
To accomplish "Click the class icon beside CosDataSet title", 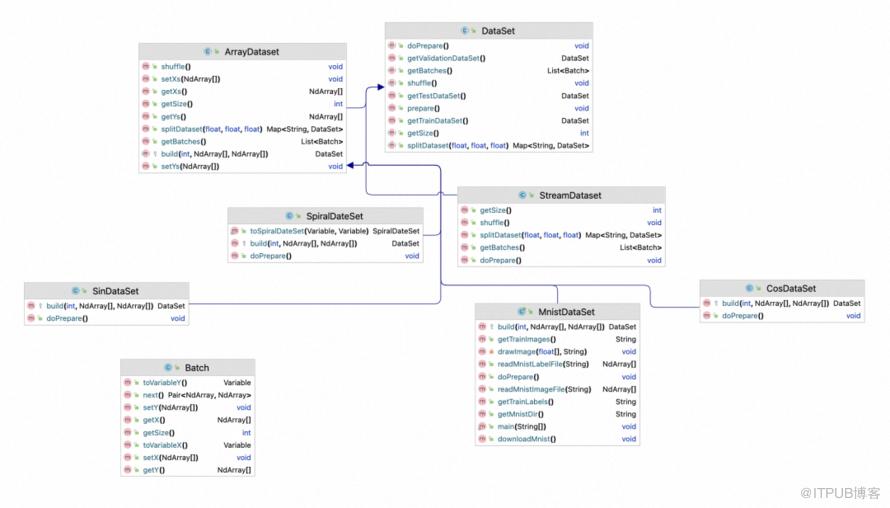I will click(x=749, y=288).
